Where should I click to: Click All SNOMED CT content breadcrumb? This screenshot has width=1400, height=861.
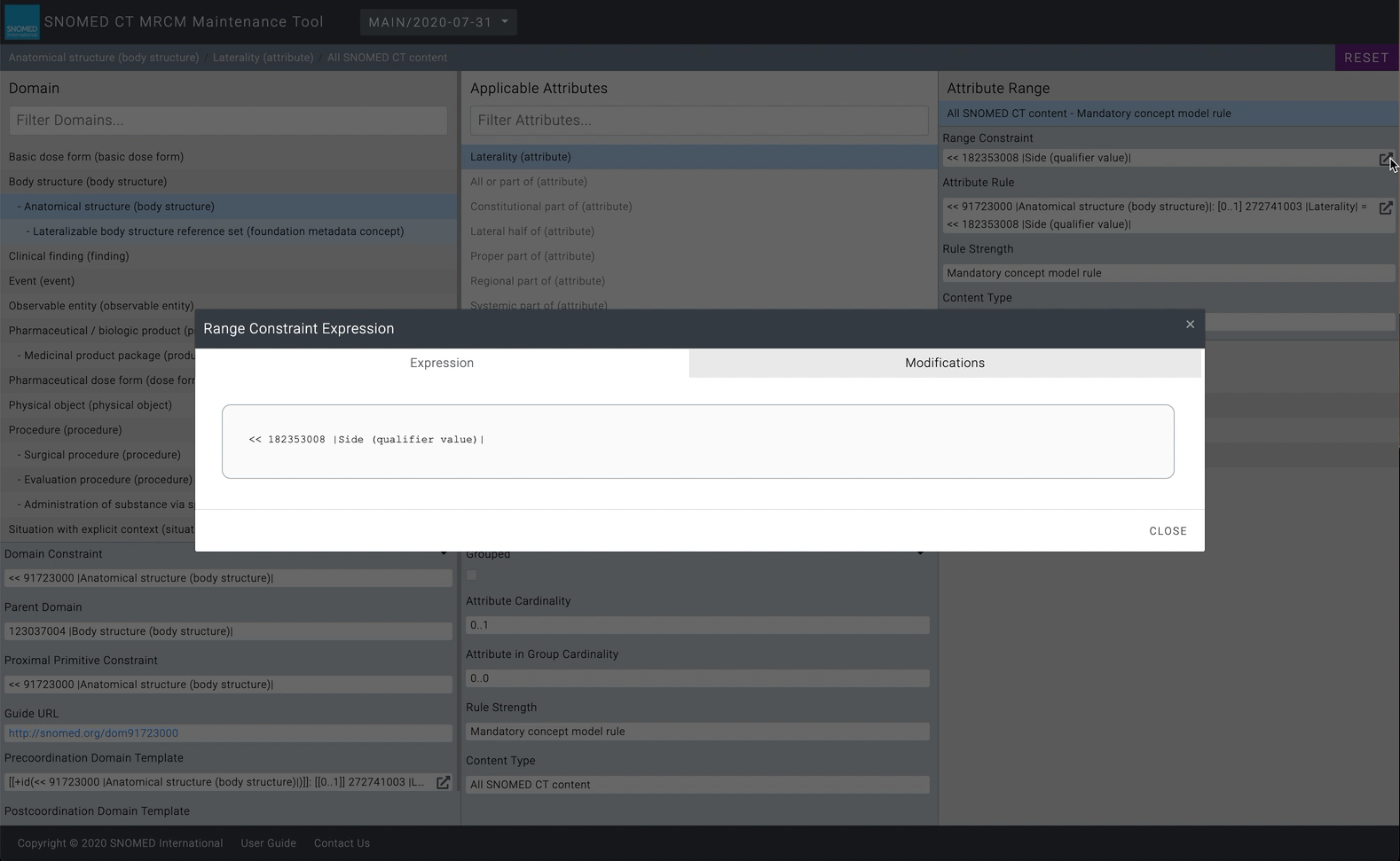tap(387, 58)
